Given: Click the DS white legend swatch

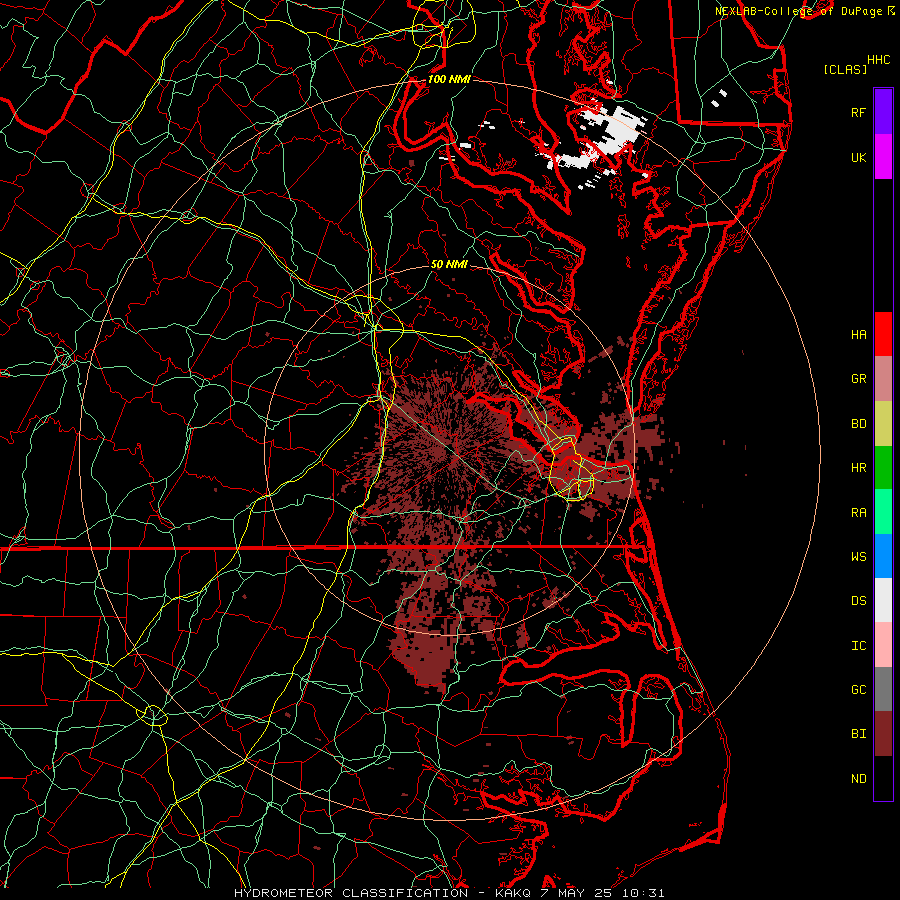Looking at the screenshot, I should click(x=883, y=600).
